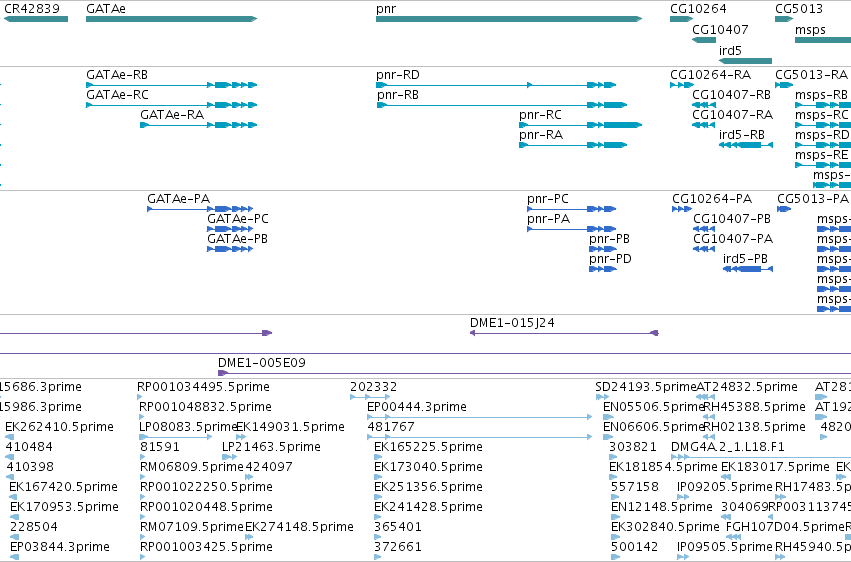Click feature label 410484
This screenshot has height=562, width=851.
(x=29, y=447)
